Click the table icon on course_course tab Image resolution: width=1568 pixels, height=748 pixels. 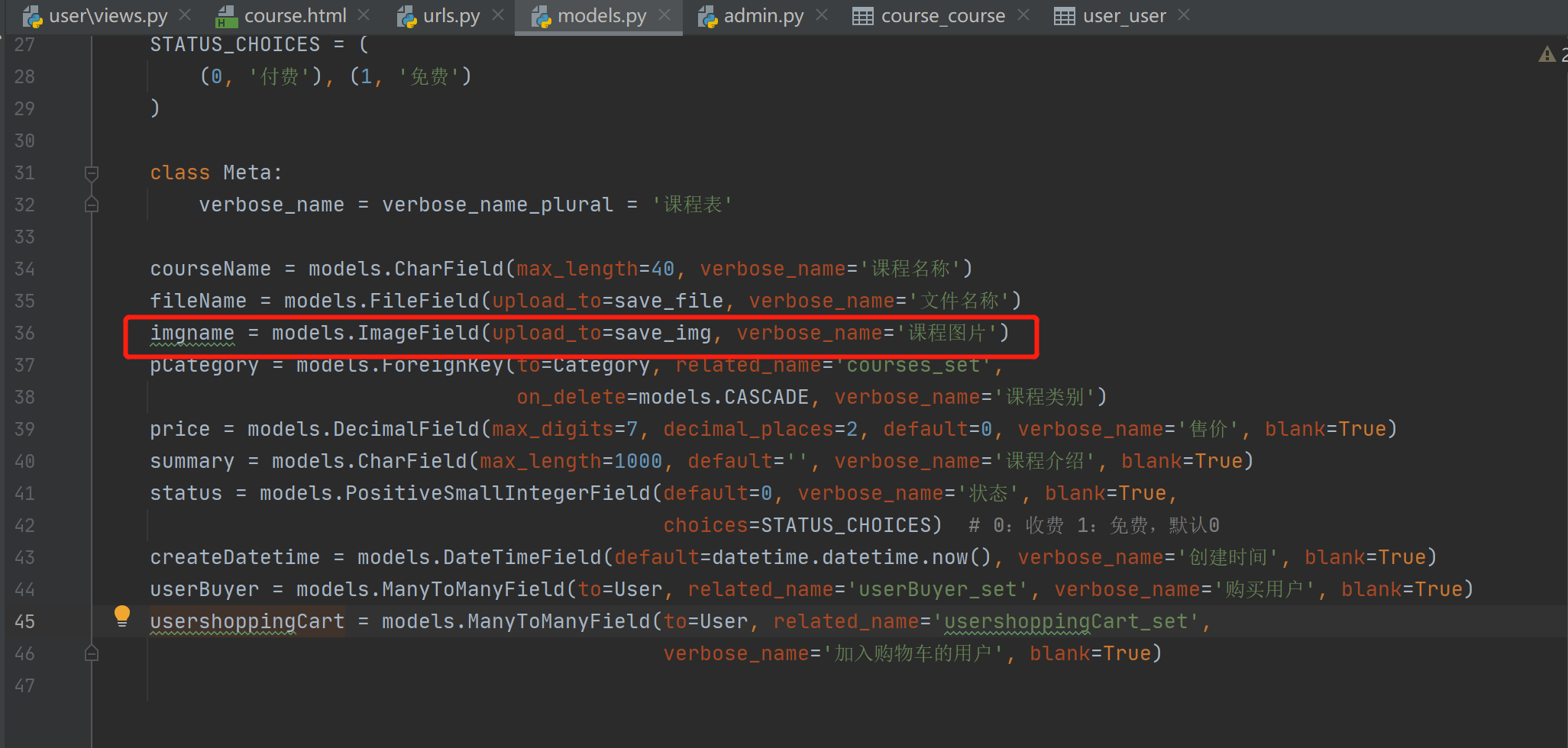tap(863, 16)
